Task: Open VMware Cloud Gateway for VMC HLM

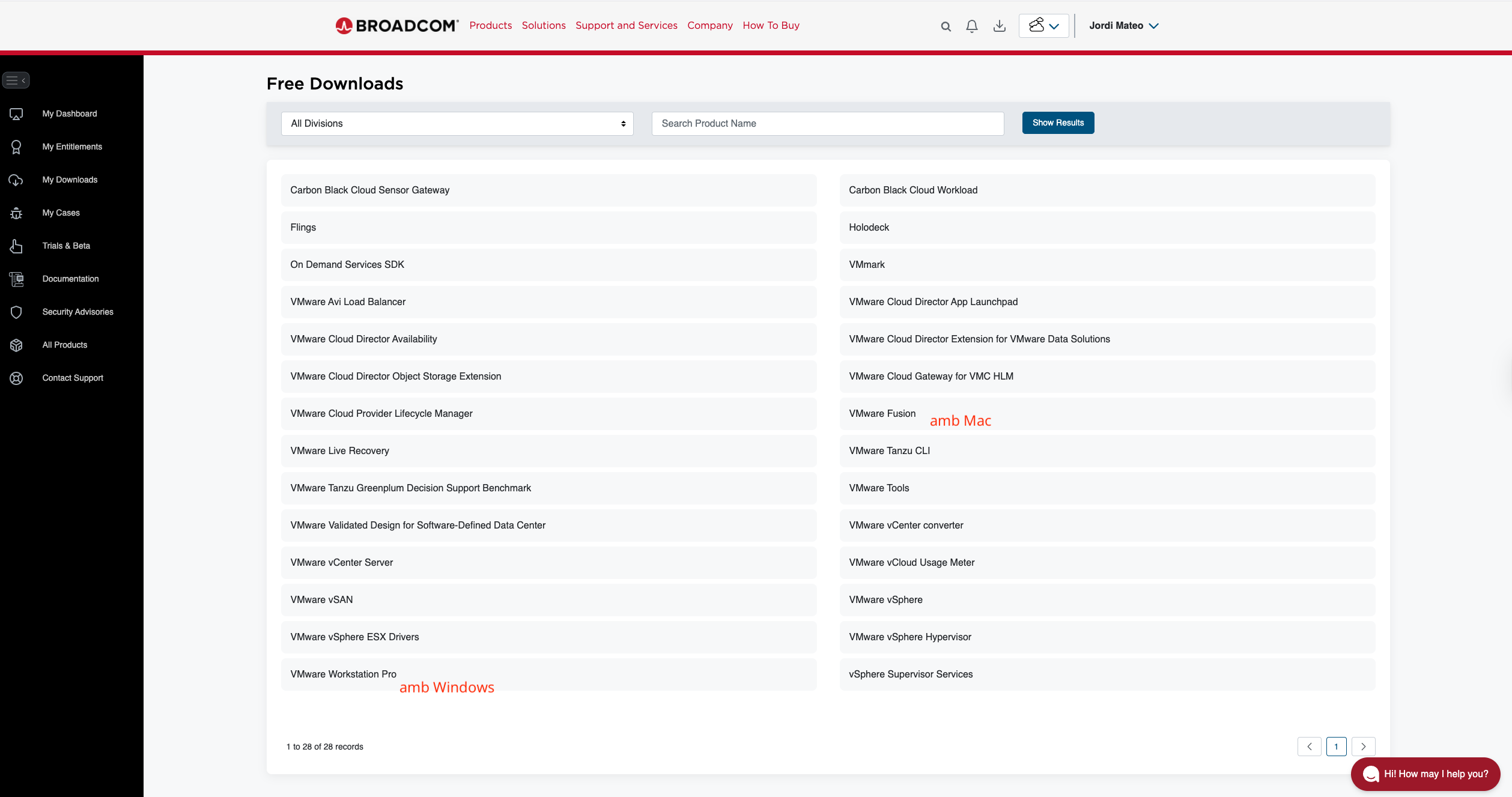Action: 1107,377
